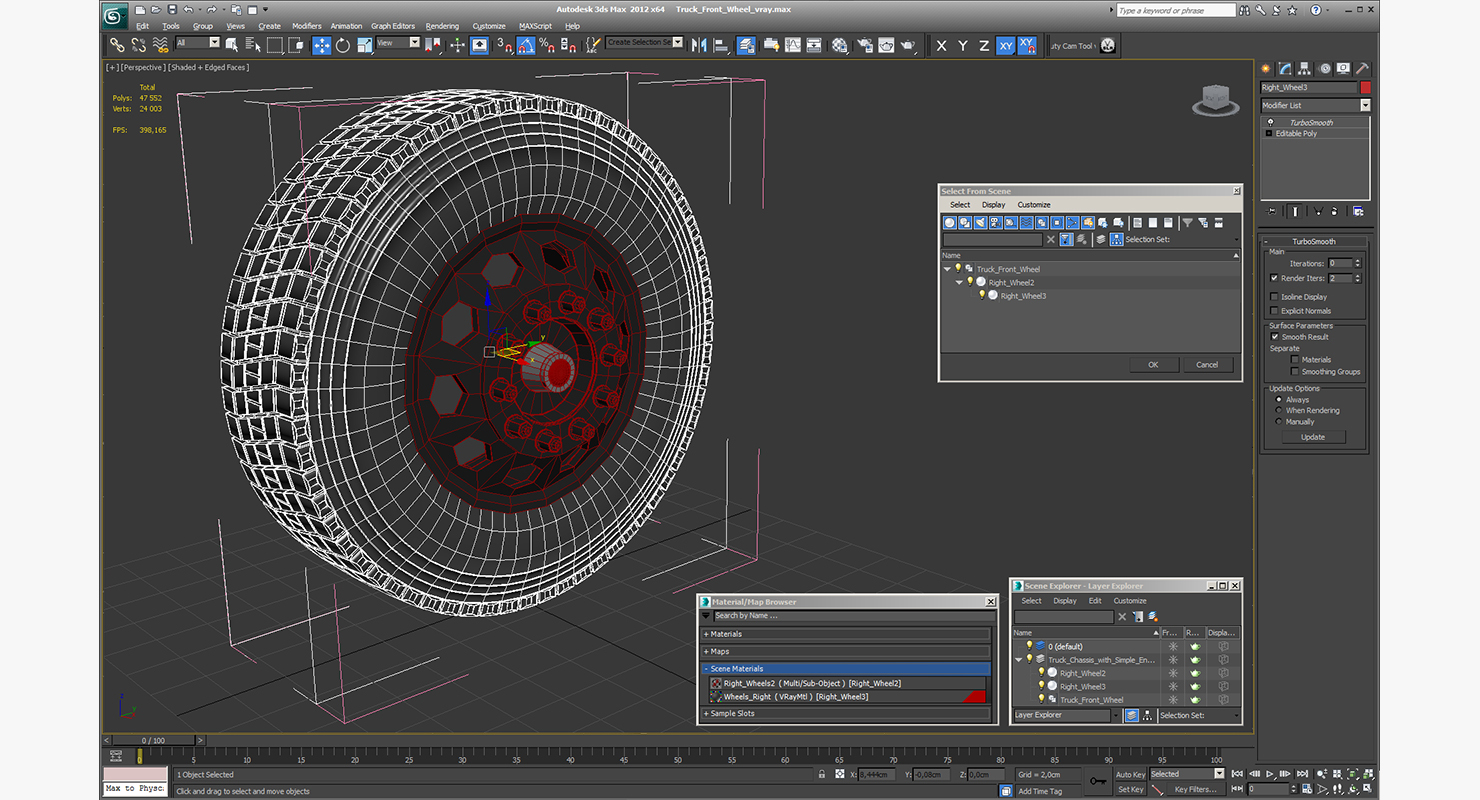1480x800 pixels.
Task: Activate the Select and Rotate tool
Action: [x=343, y=45]
